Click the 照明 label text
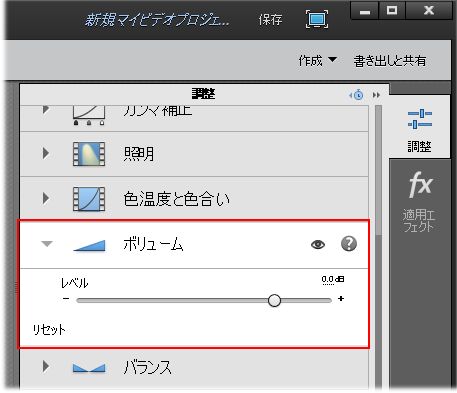This screenshot has height=393, width=457. pos(139,154)
